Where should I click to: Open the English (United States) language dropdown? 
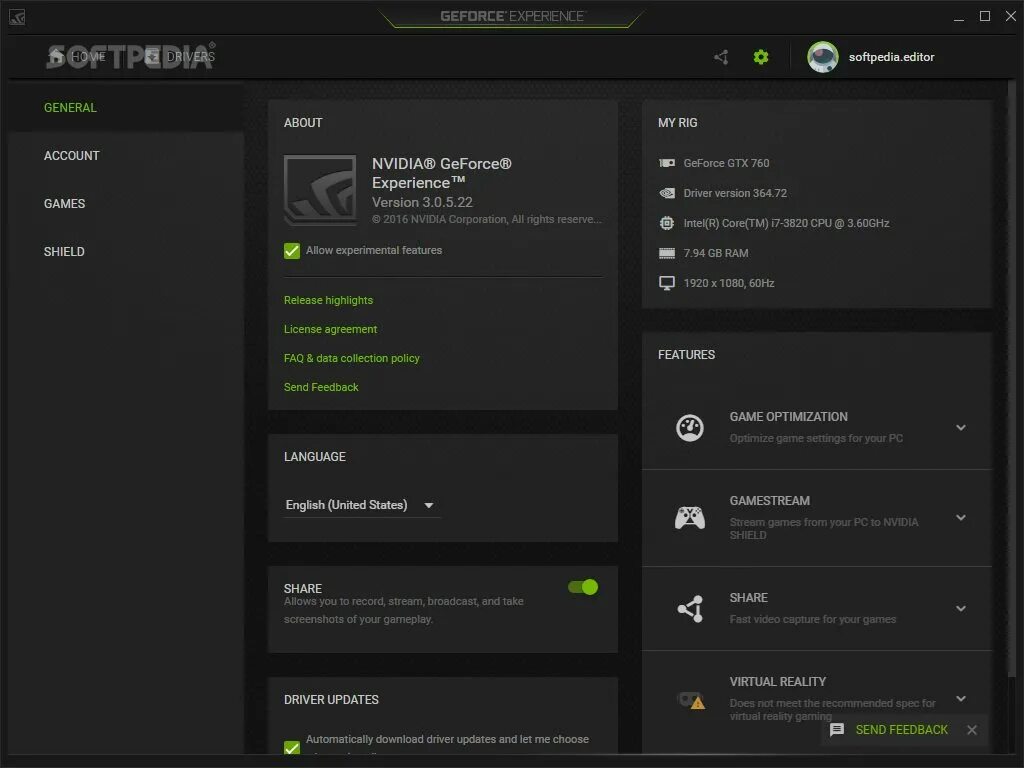(362, 505)
